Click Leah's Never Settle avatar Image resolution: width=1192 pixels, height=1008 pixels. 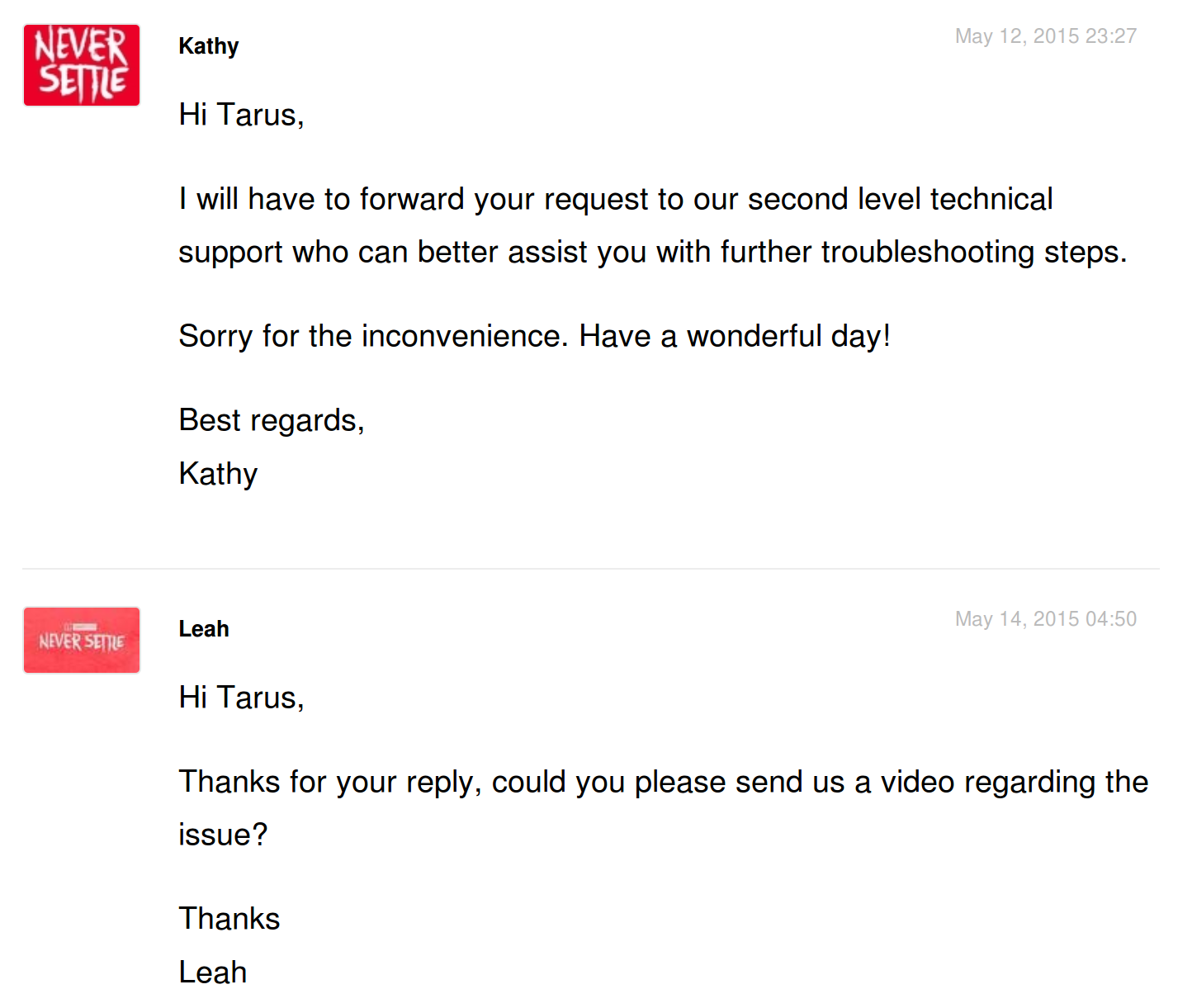(82, 640)
